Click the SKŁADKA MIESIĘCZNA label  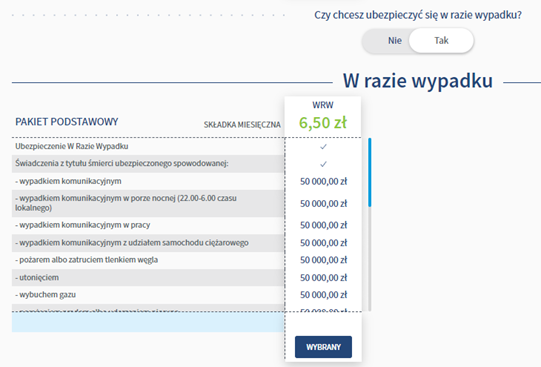(x=242, y=125)
